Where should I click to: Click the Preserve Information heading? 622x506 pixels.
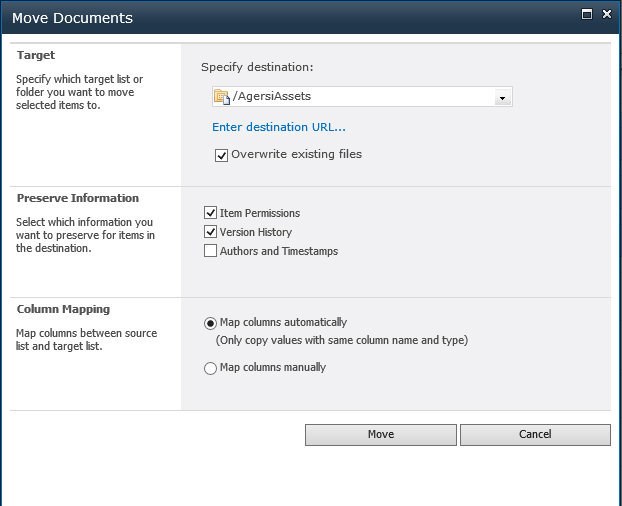[78, 198]
